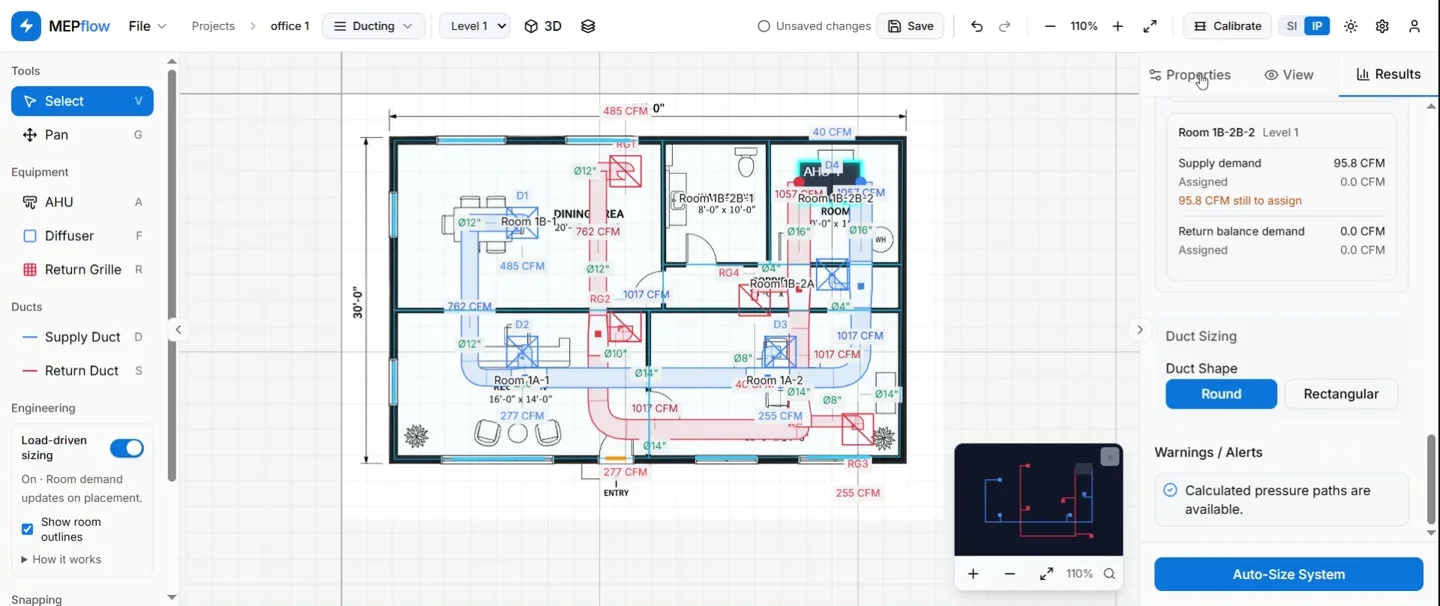Viewport: 1440px width, 606px height.
Task: Click the Room 1B-2B-2 result card title
Action: click(1215, 132)
